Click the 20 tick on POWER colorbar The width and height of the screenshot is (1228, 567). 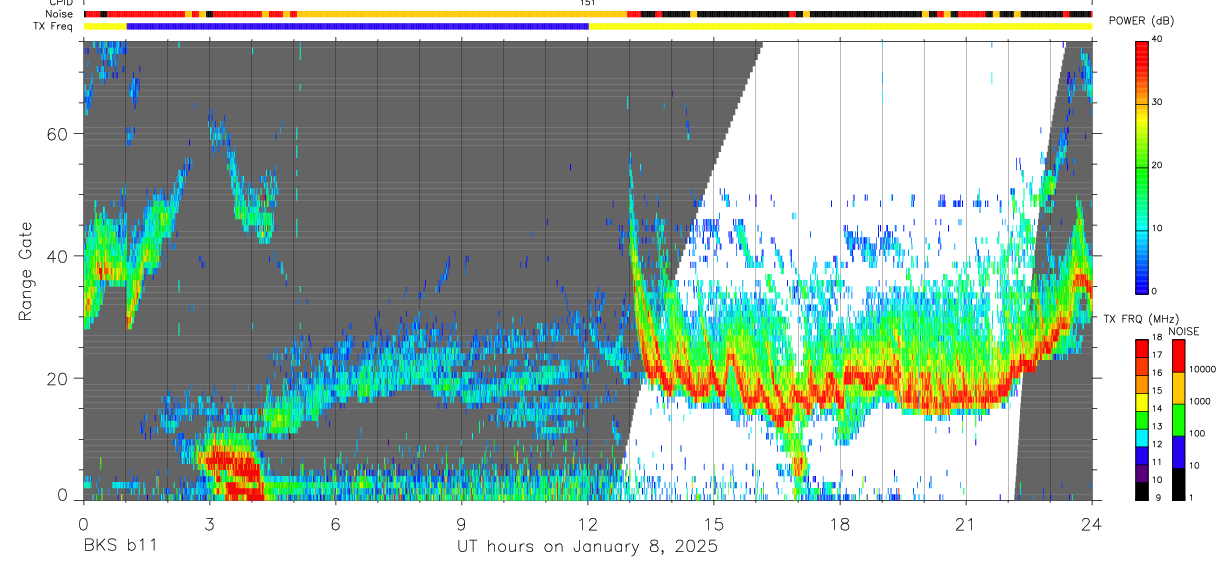pyautogui.click(x=1158, y=166)
